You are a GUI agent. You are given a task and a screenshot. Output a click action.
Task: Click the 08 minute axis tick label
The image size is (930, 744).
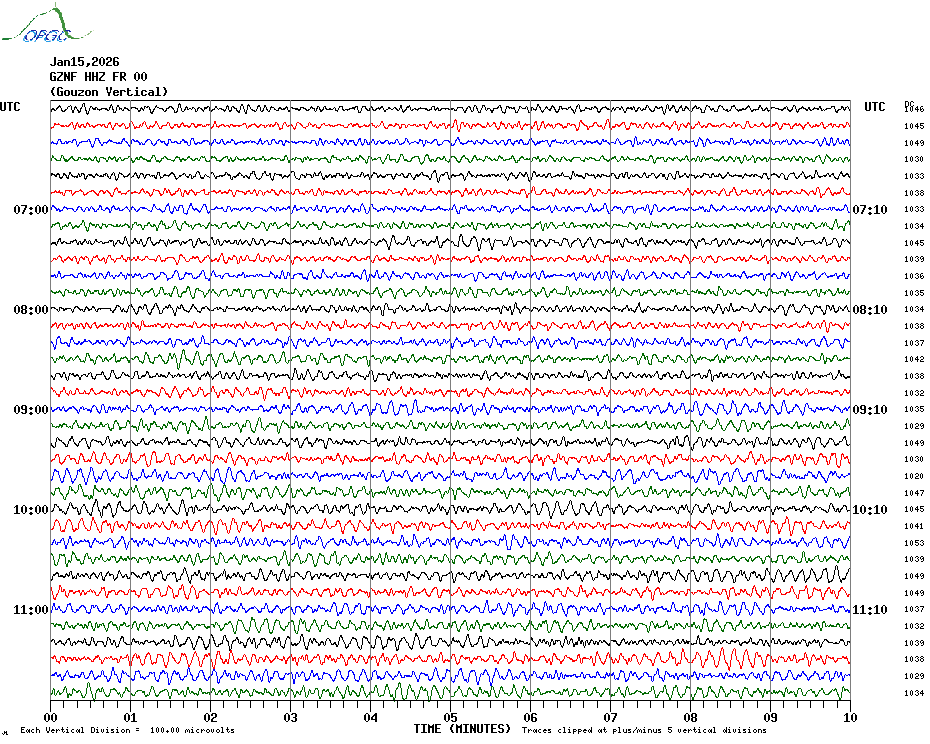(x=690, y=717)
